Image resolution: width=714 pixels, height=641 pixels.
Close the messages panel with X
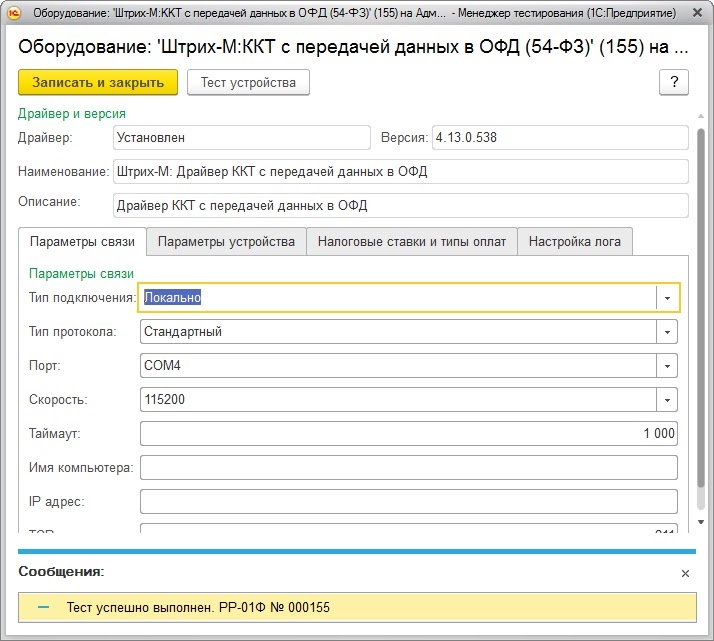click(685, 573)
